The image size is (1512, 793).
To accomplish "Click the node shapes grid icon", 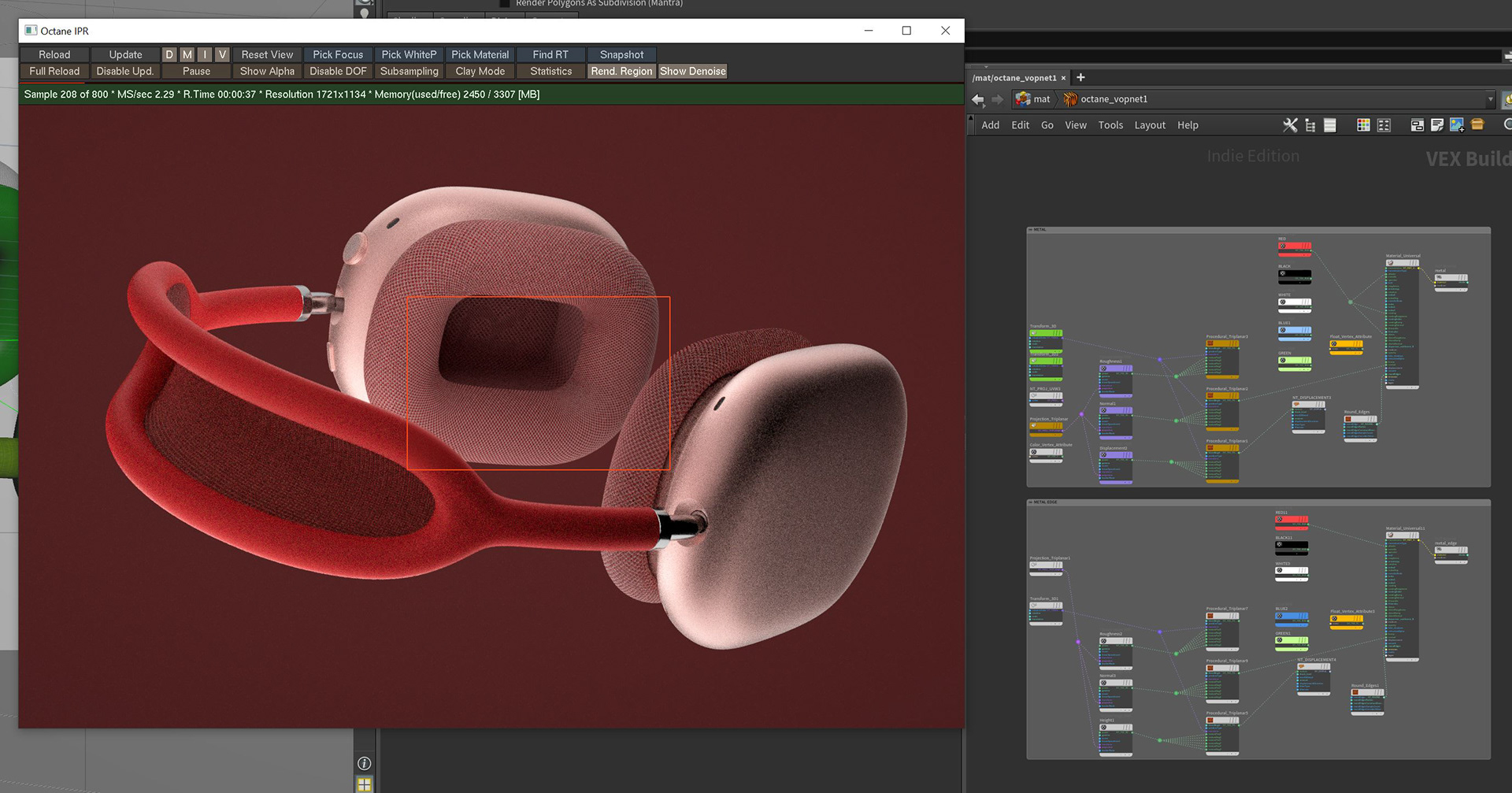I will point(1384,125).
